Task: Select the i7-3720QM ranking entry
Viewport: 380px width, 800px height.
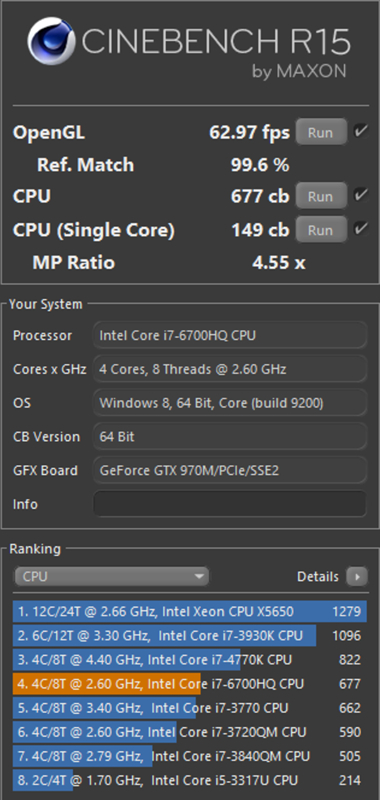Action: 190,732
